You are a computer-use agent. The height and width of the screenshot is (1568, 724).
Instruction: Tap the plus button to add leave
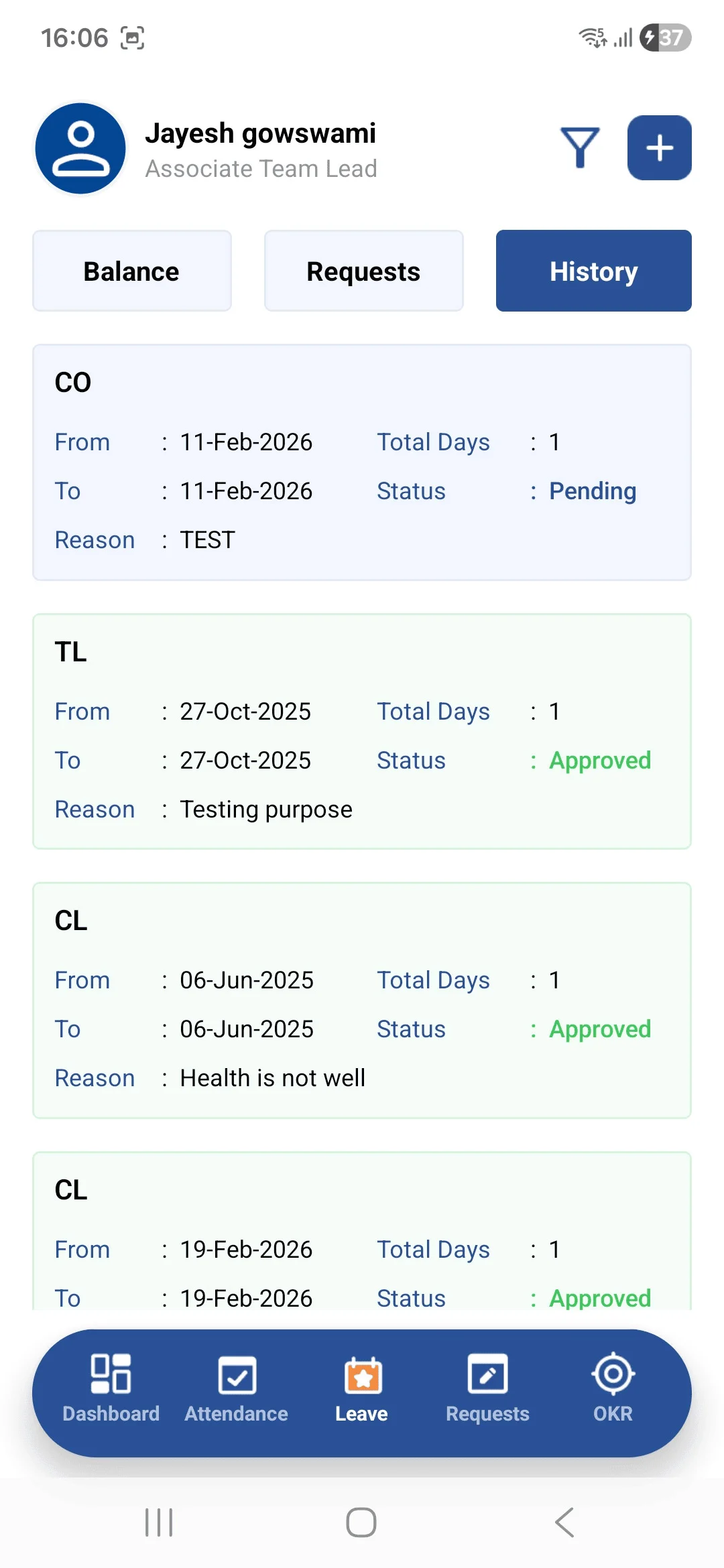(660, 147)
